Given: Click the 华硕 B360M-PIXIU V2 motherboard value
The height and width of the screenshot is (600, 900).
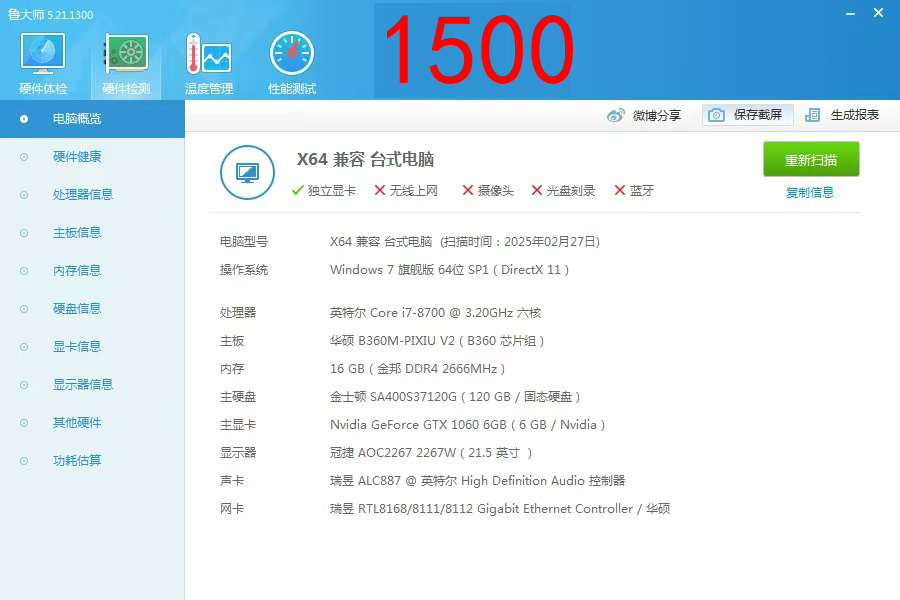Looking at the screenshot, I should [x=437, y=340].
